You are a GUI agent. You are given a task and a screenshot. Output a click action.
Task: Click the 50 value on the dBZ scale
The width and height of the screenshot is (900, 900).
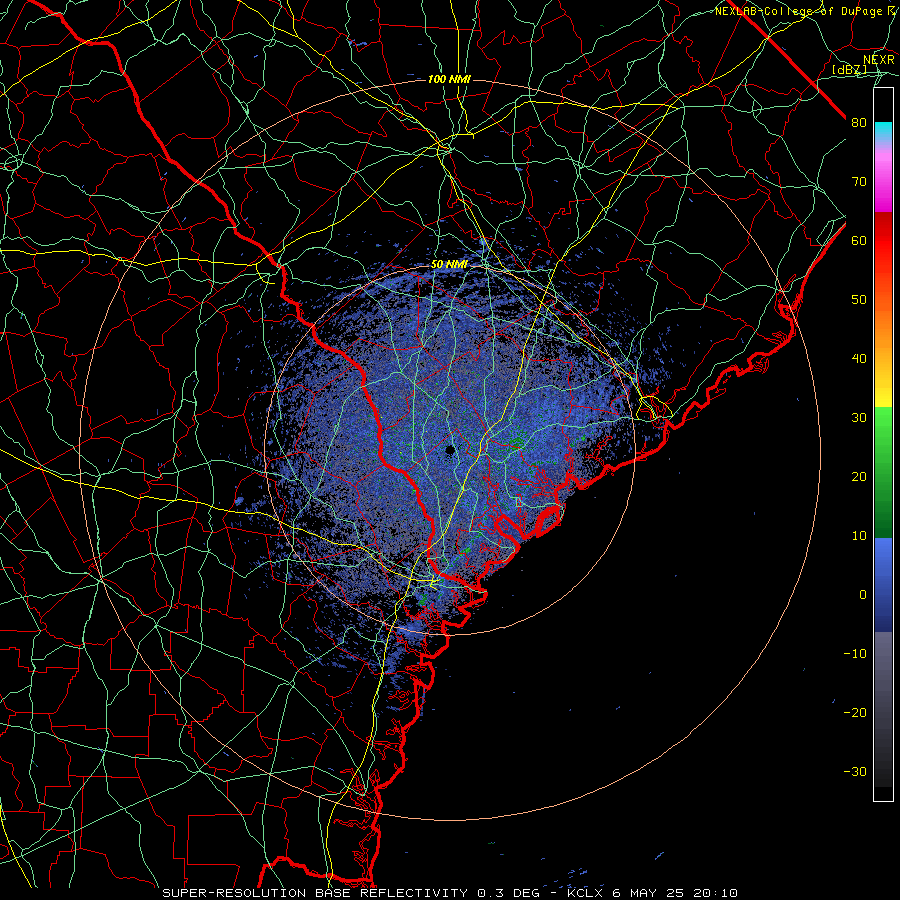(x=859, y=300)
